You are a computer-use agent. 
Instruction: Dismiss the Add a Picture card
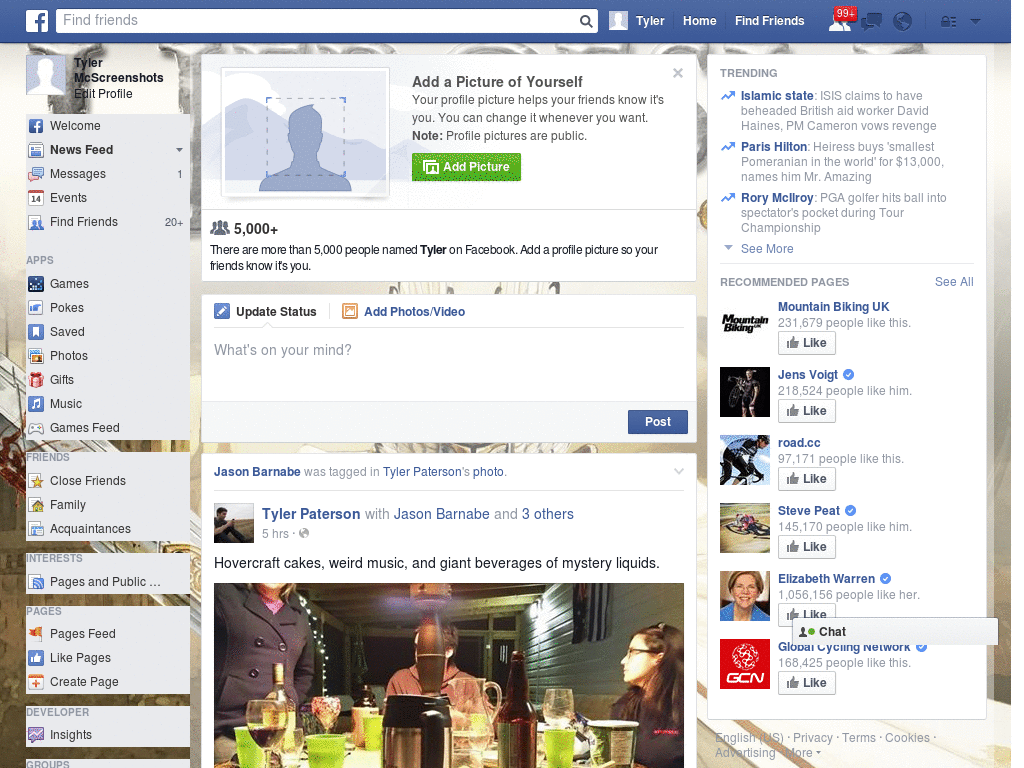678,73
